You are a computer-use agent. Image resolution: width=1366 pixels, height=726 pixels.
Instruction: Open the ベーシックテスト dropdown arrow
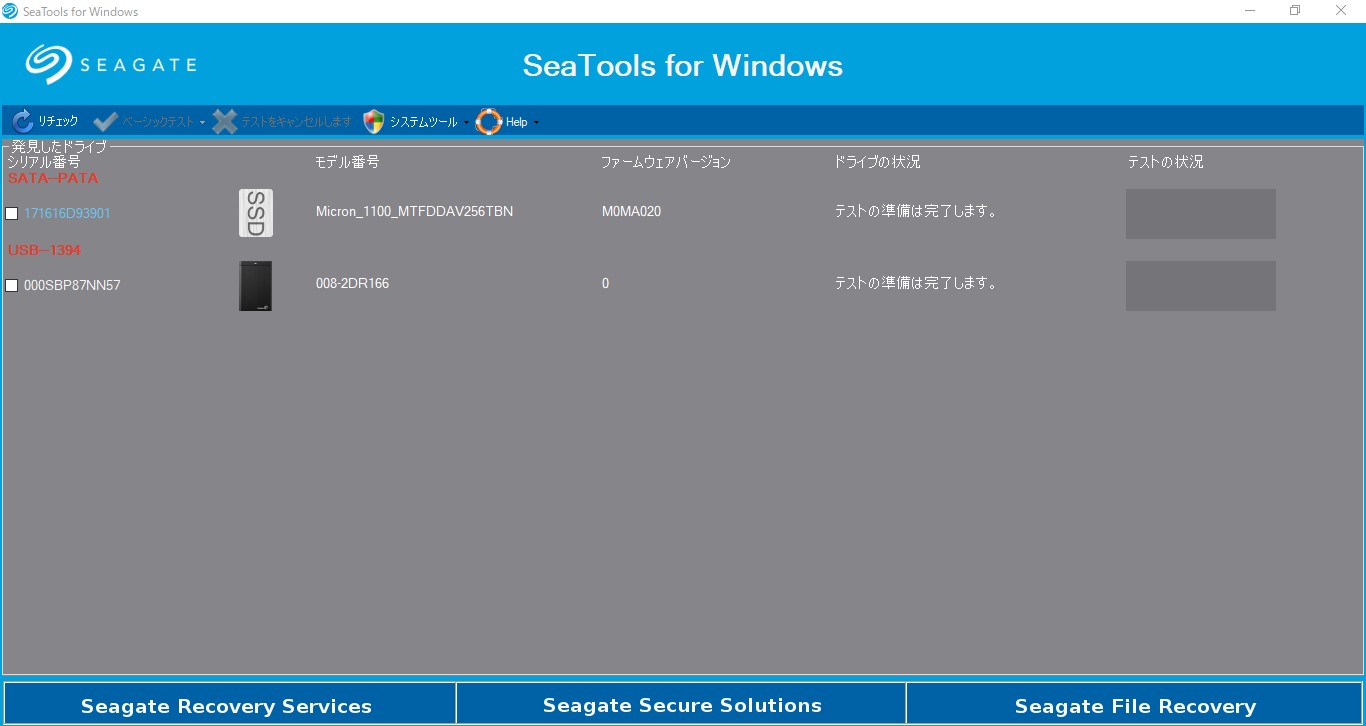(202, 123)
